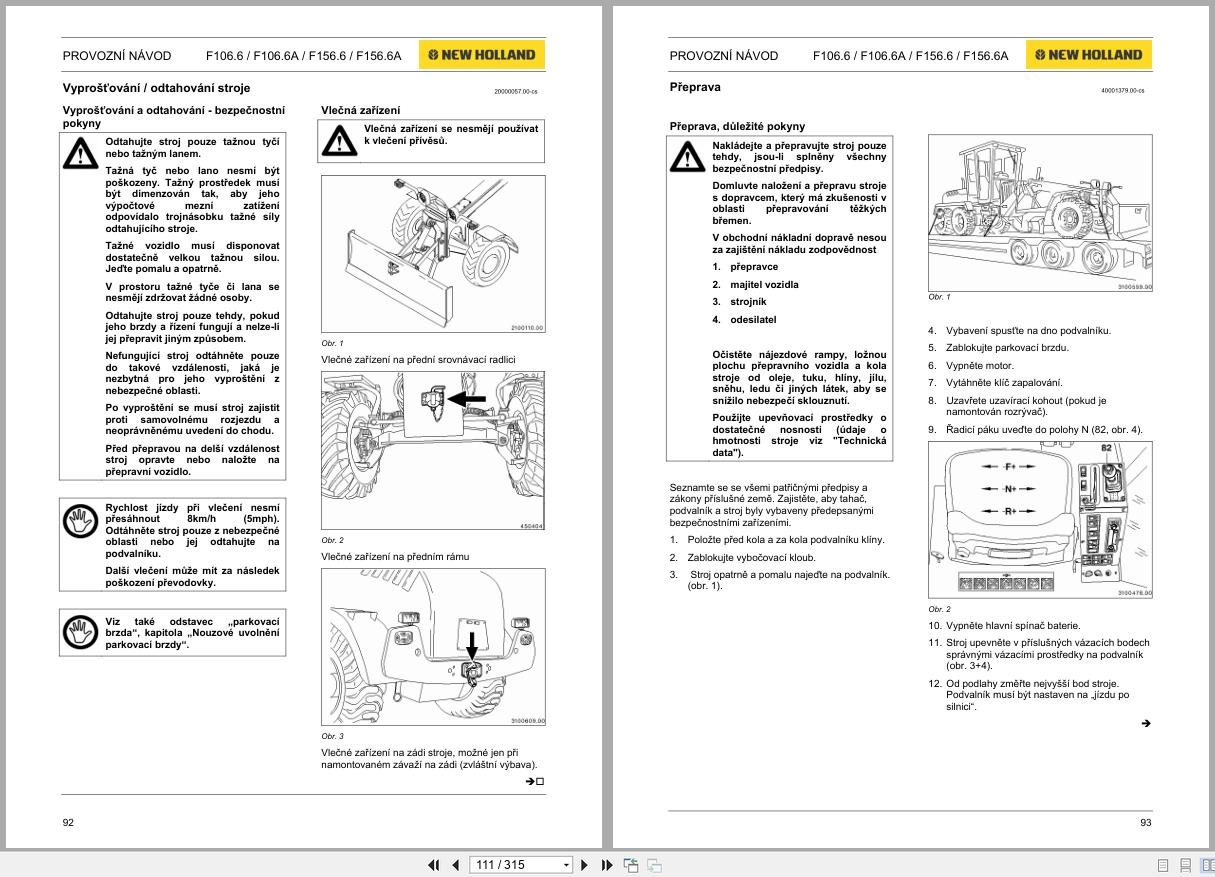Click the greyed go-to-next-view icon
The height and width of the screenshot is (877, 1215).
654,865
